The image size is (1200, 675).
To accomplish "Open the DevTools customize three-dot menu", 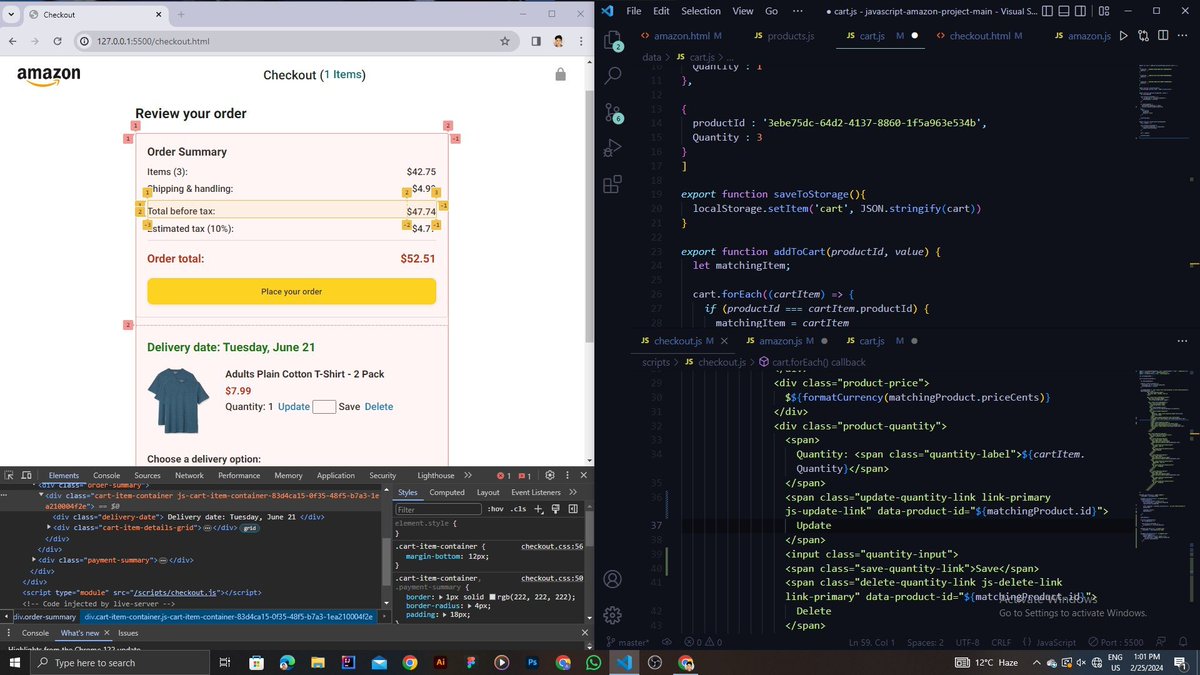I will [x=568, y=476].
